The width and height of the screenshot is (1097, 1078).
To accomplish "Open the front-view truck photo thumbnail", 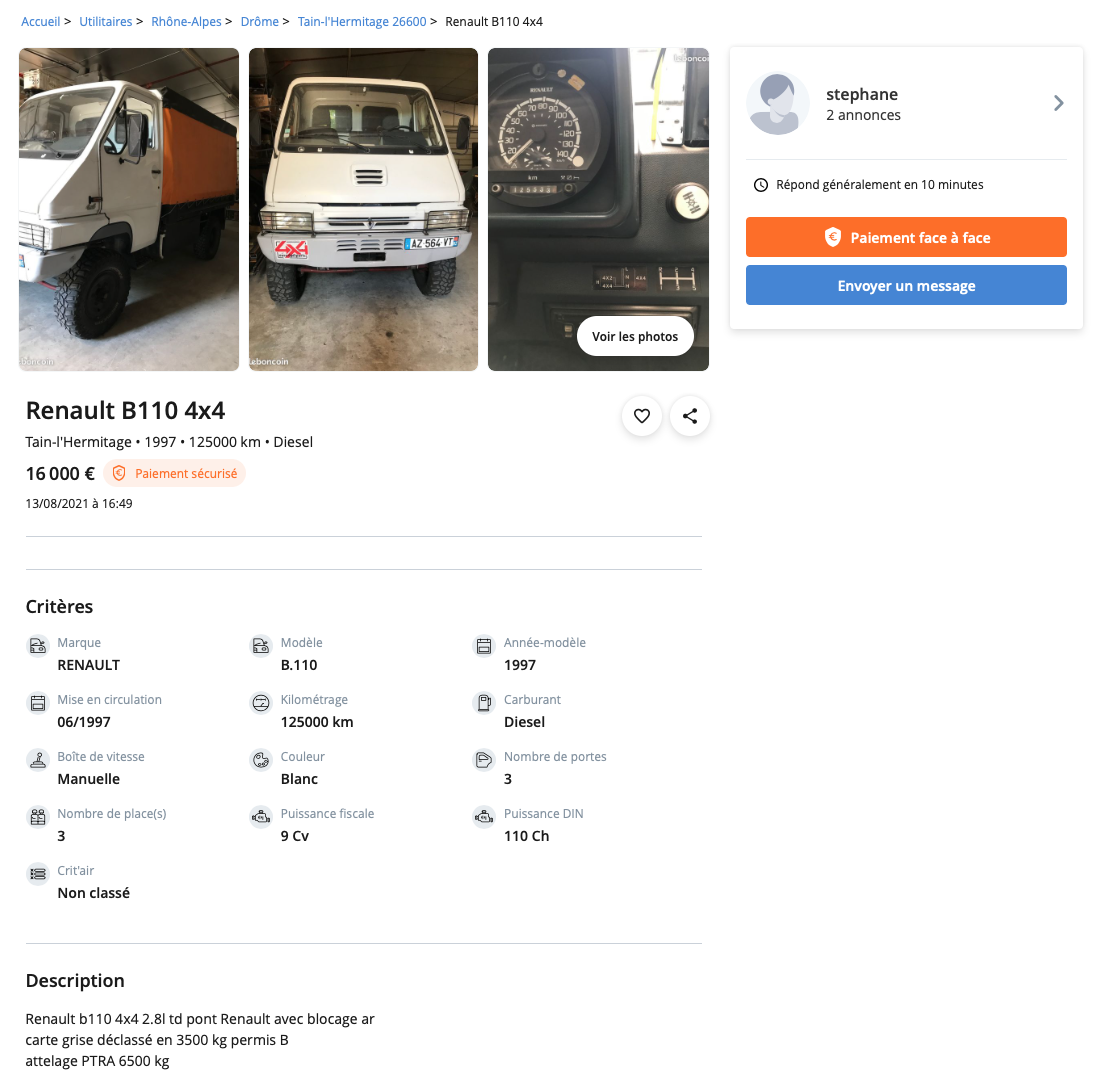I will (363, 209).
